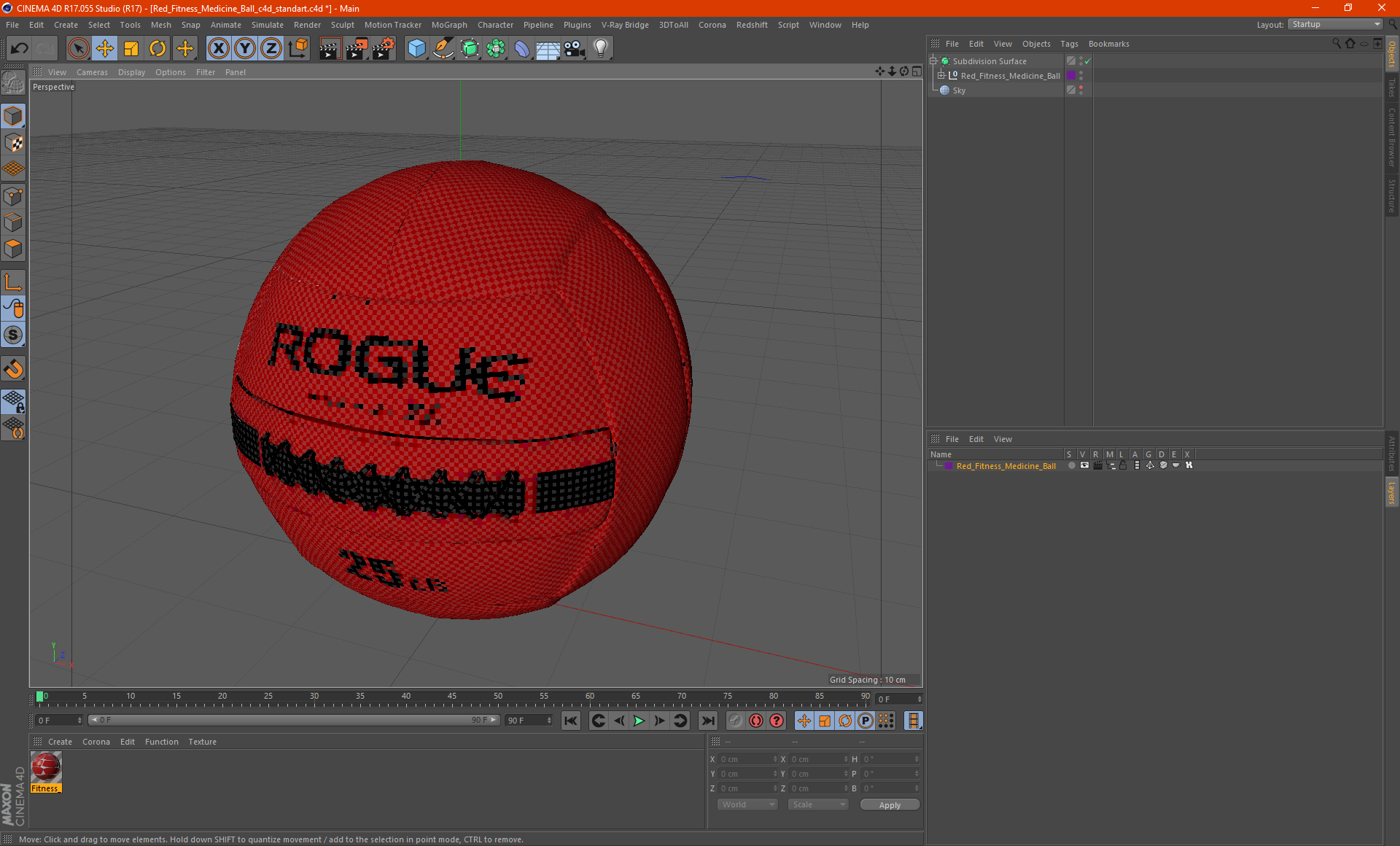Enable the Snap toggle
The width and height of the screenshot is (1400, 846).
pyautogui.click(x=14, y=335)
